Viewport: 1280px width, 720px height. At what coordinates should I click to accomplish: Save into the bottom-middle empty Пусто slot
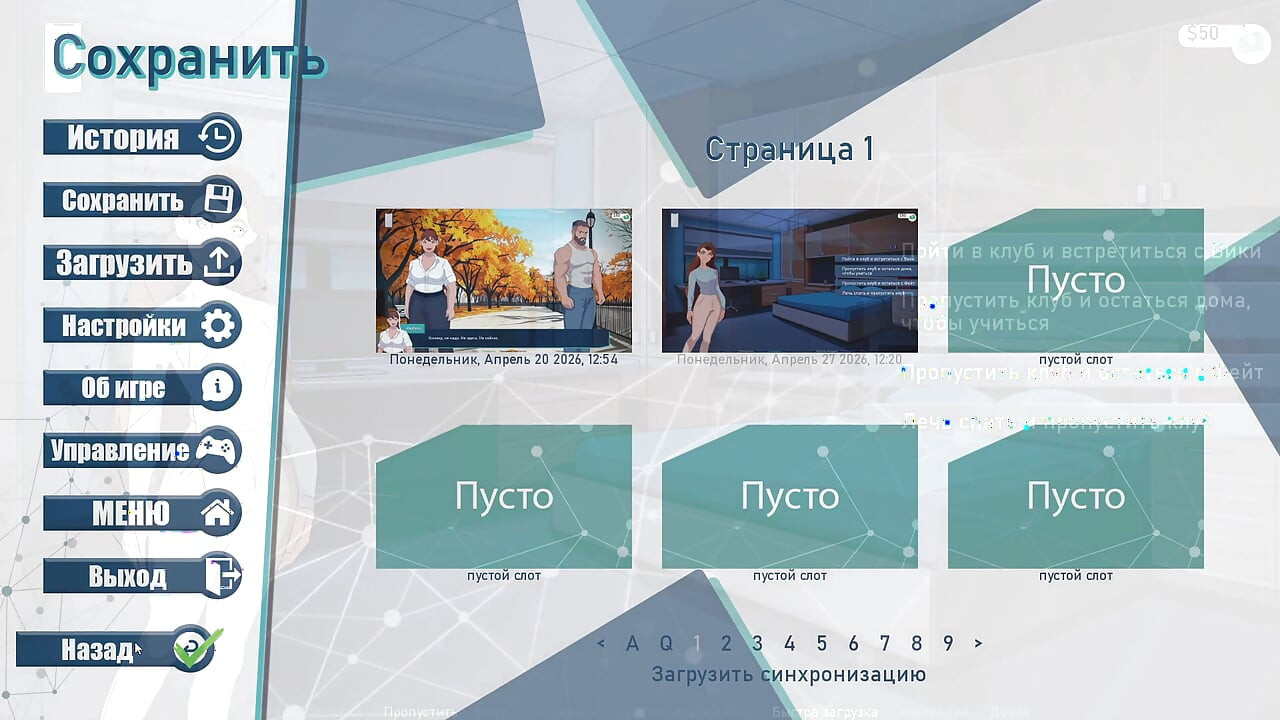790,497
